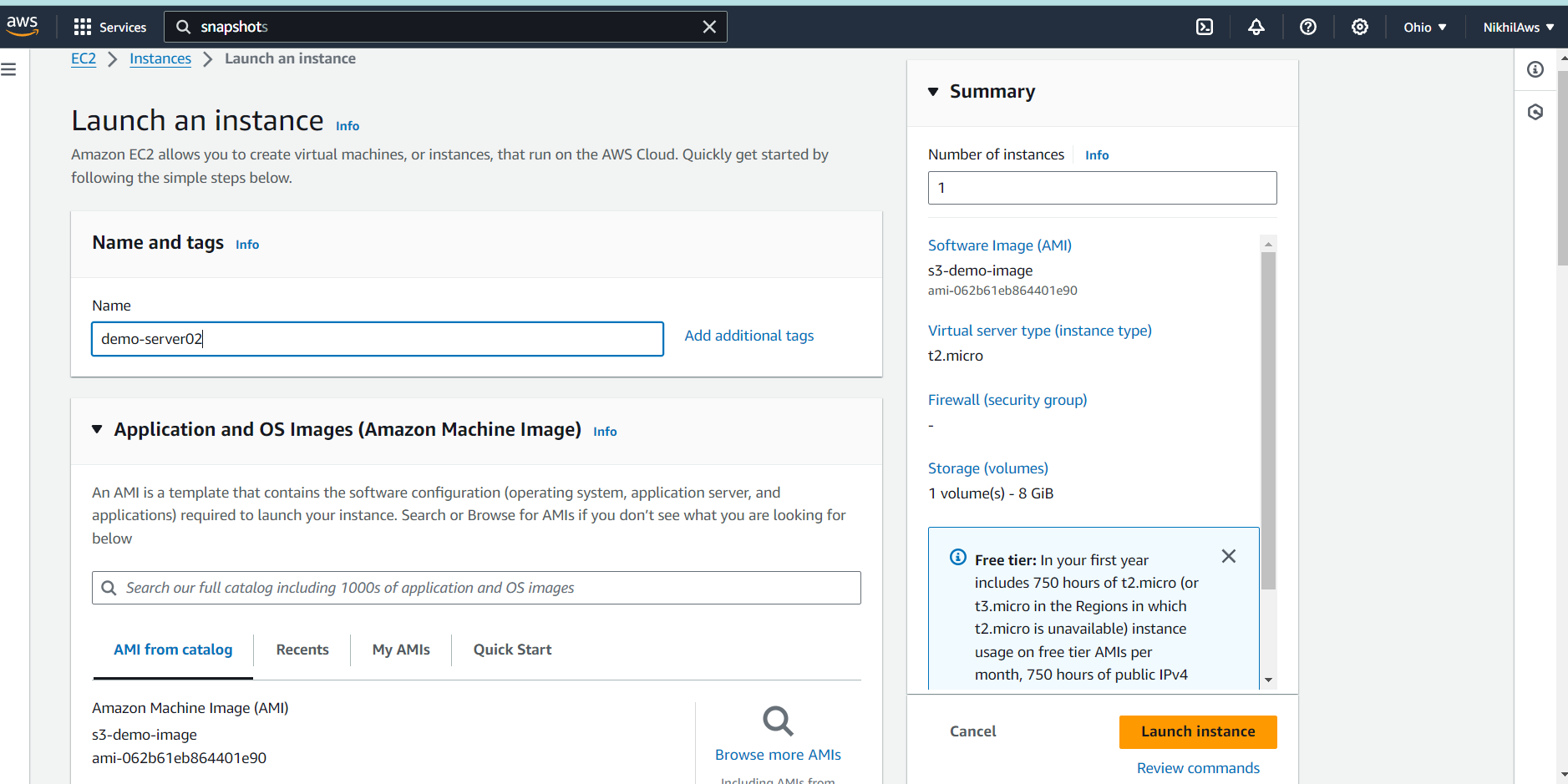Dismiss the Free tier notice
This screenshot has height=784, width=1568.
[1229, 556]
